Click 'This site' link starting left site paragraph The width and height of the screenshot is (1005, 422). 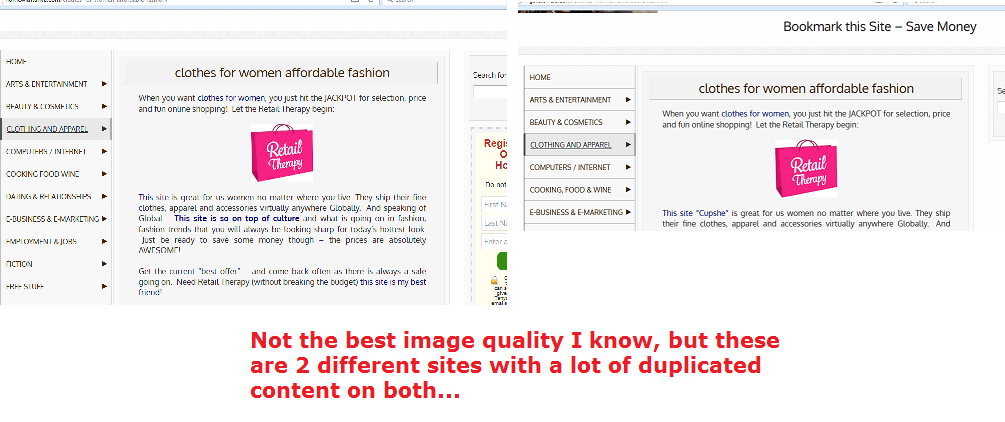click(154, 197)
